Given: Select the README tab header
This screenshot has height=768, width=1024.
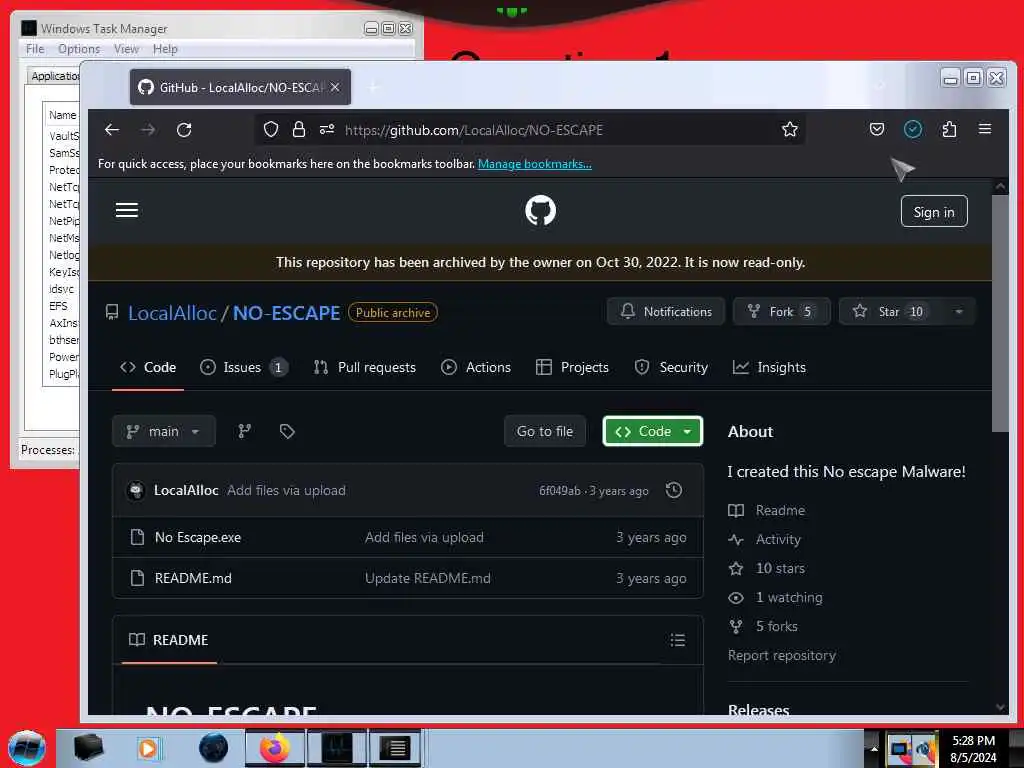Looking at the screenshot, I should (168, 640).
